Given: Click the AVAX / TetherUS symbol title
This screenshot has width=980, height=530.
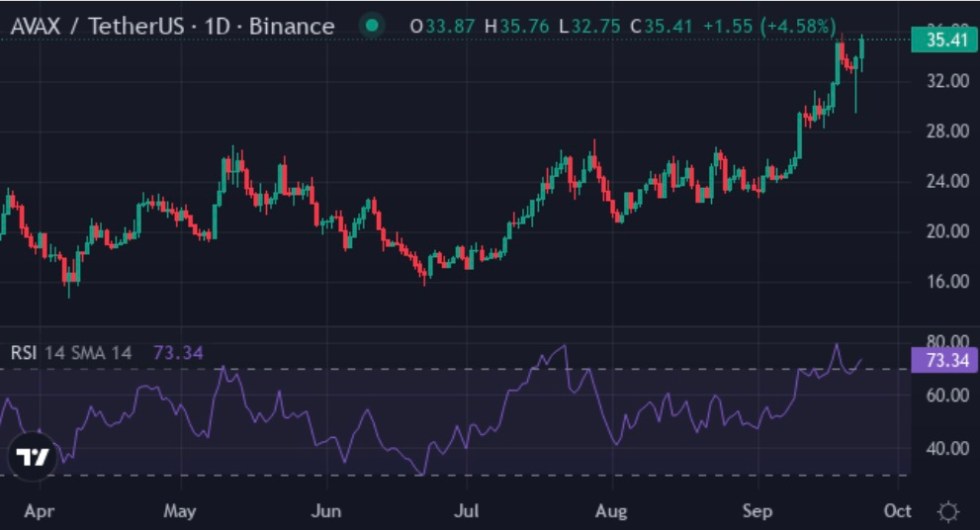Looking at the screenshot, I should [x=172, y=26].
